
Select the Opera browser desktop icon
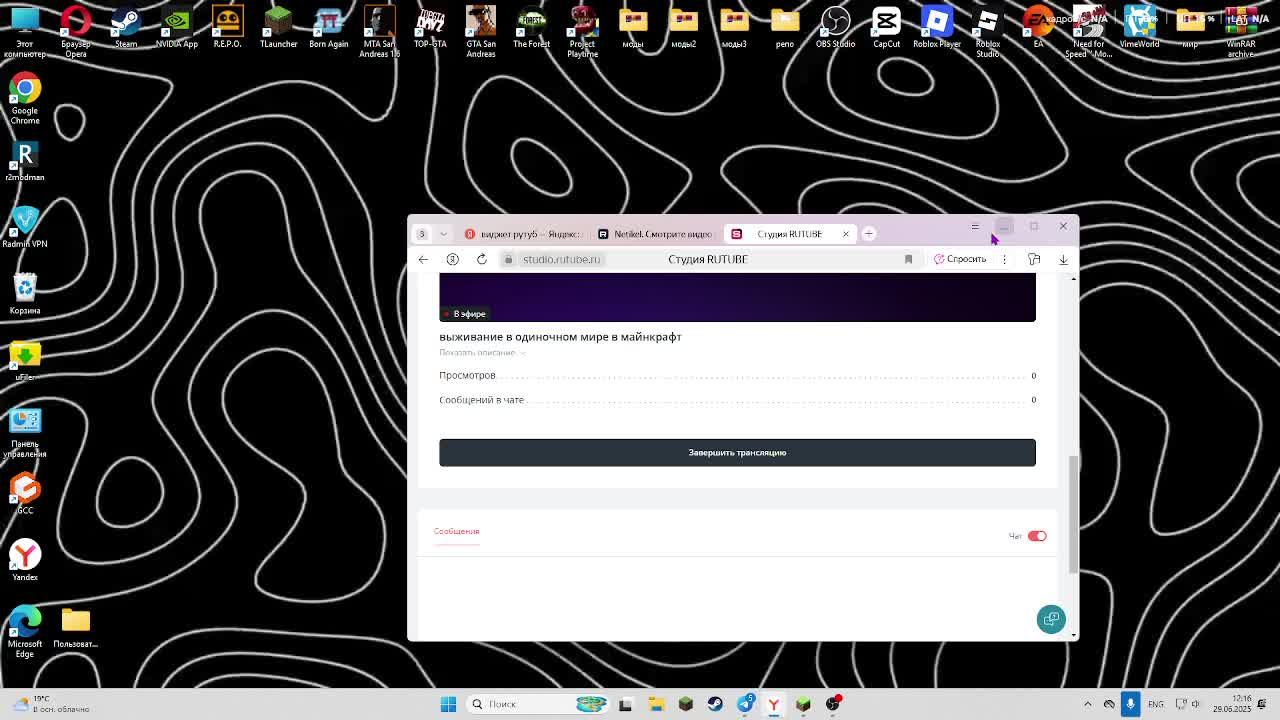click(x=75, y=31)
